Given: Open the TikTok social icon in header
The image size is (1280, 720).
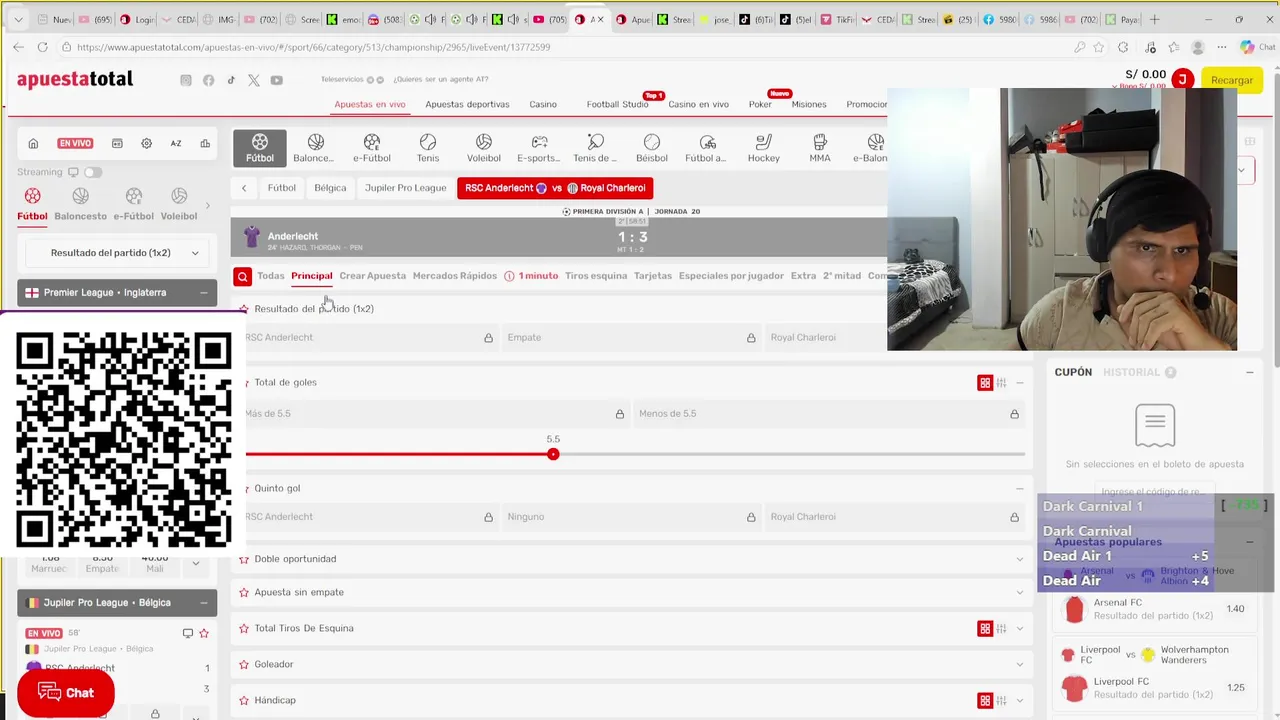Looking at the screenshot, I should [x=231, y=80].
